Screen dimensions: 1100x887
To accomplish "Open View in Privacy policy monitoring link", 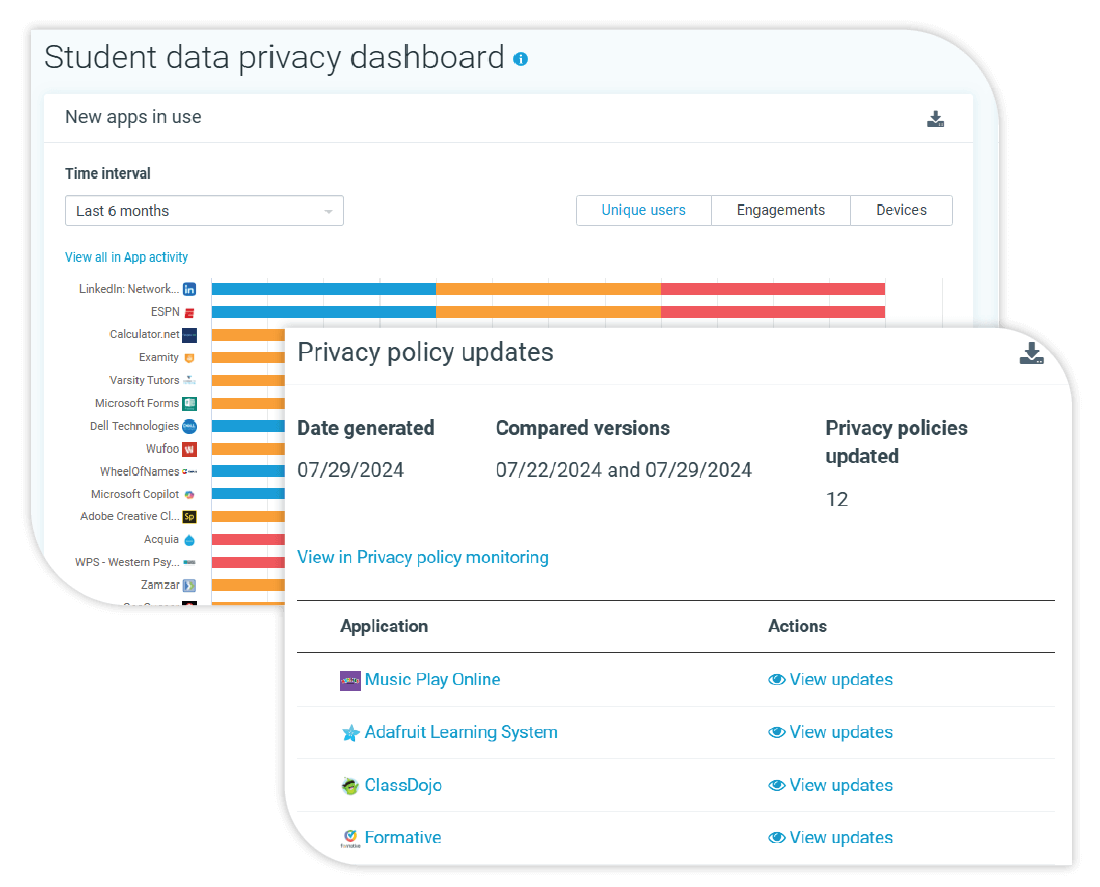I will 422,557.
